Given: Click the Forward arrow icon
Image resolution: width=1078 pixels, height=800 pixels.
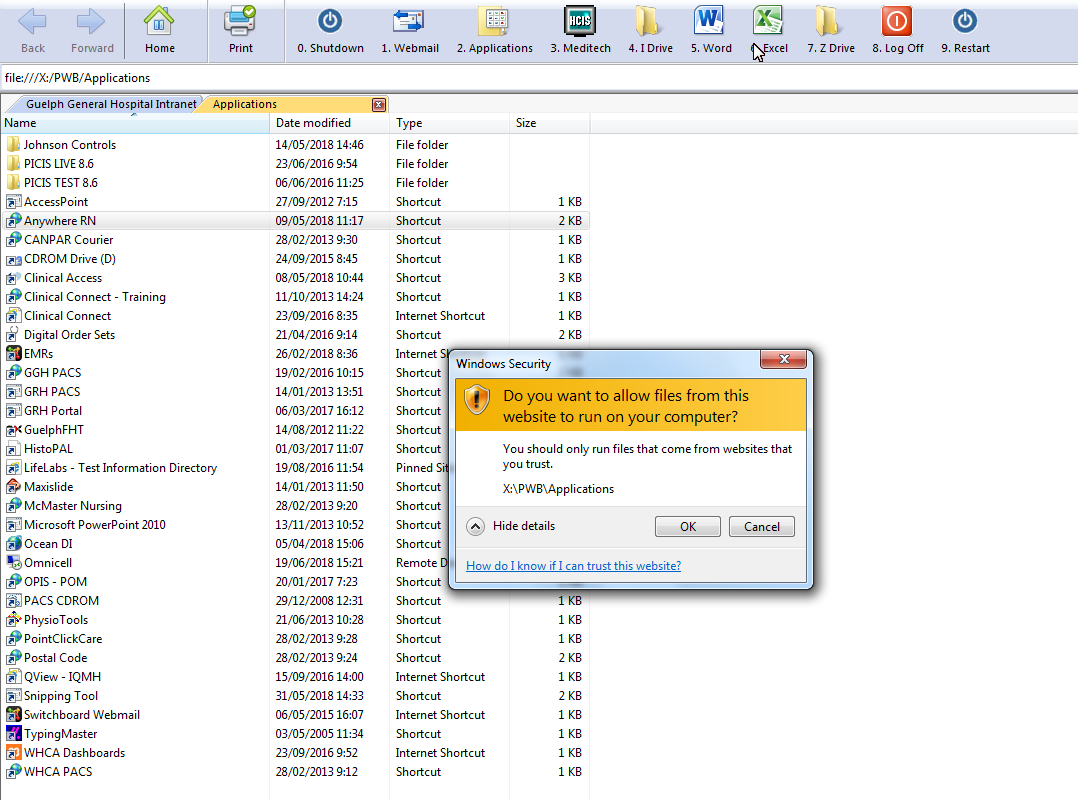Looking at the screenshot, I should pos(91,21).
